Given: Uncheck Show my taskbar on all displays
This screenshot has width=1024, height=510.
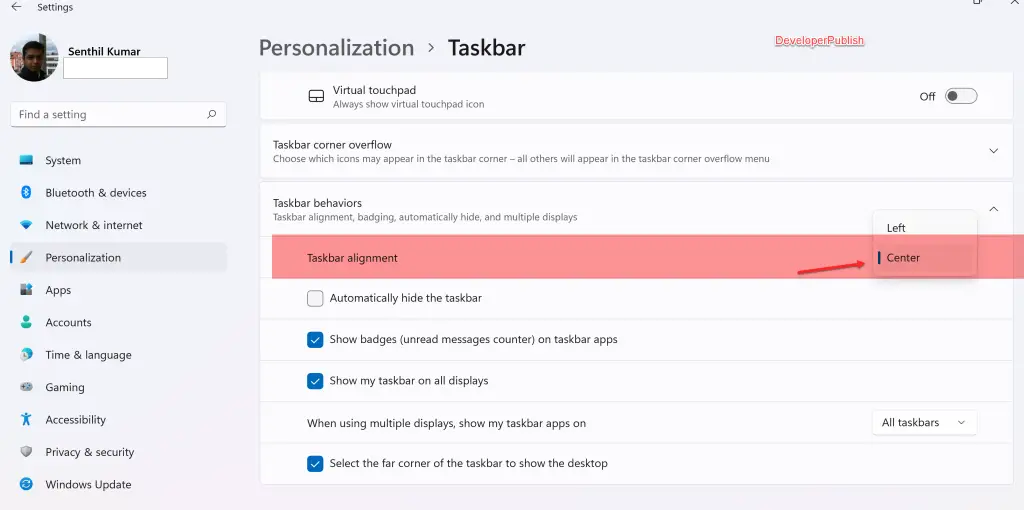Looking at the screenshot, I should tap(315, 381).
